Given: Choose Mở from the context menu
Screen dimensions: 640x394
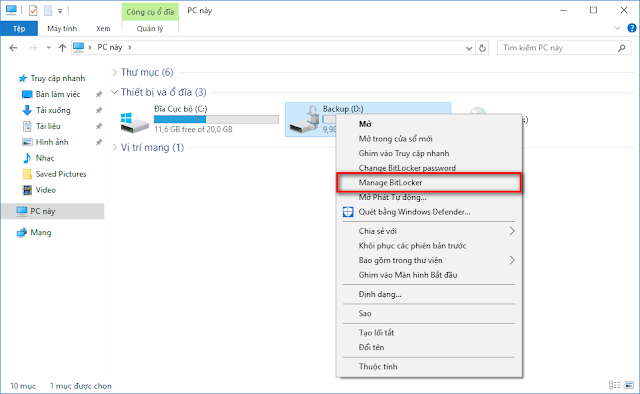Looking at the screenshot, I should point(429,124).
